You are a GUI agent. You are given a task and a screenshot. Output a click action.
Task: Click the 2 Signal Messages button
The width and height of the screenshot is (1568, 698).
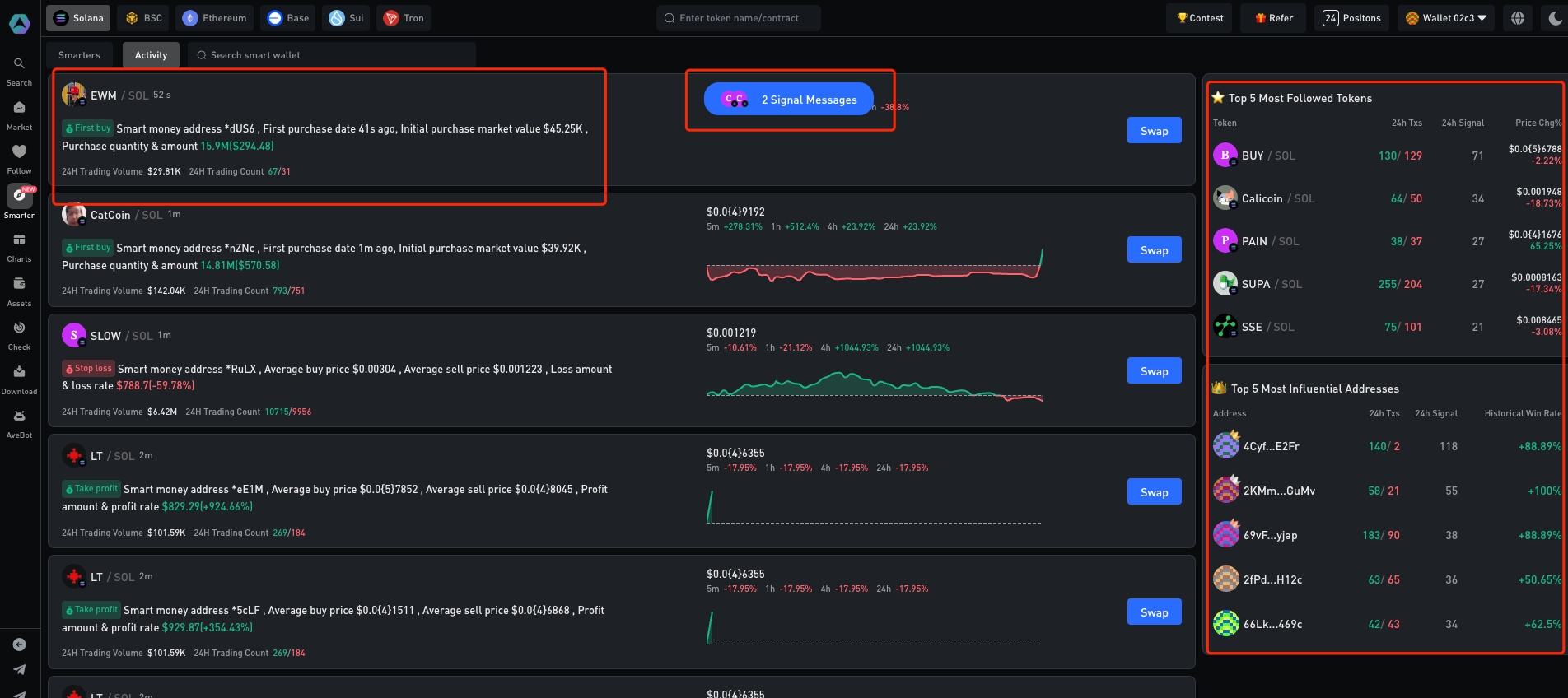point(788,100)
